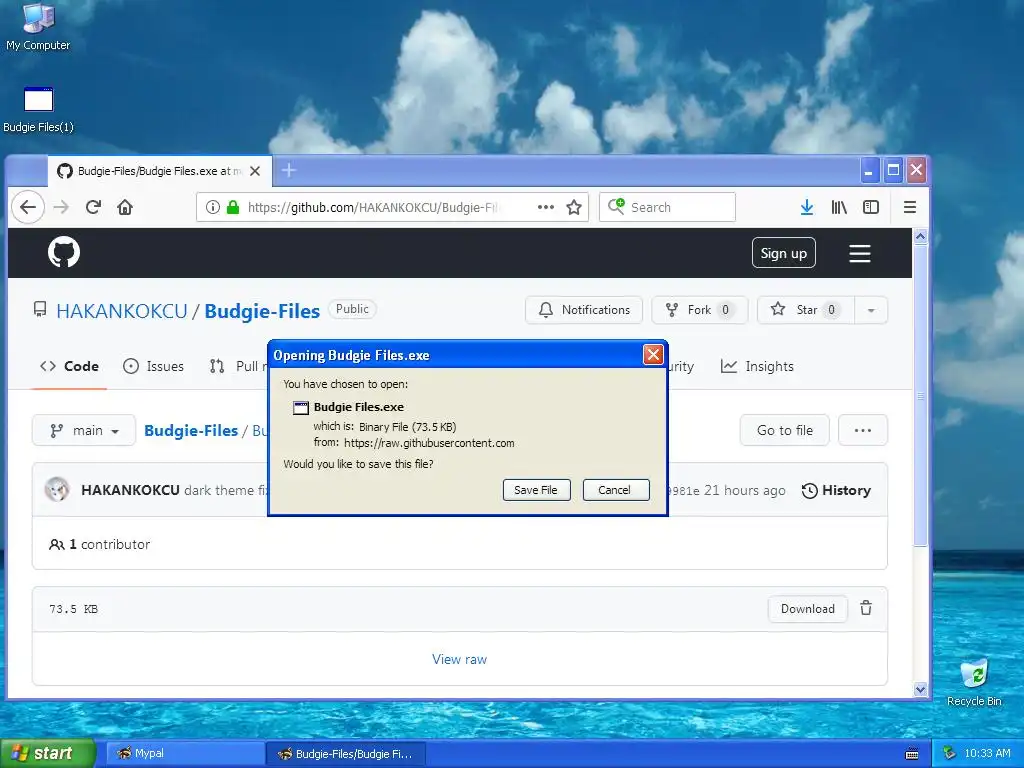1024x768 pixels.
Task: Open the View raw link
Action: [x=459, y=660]
